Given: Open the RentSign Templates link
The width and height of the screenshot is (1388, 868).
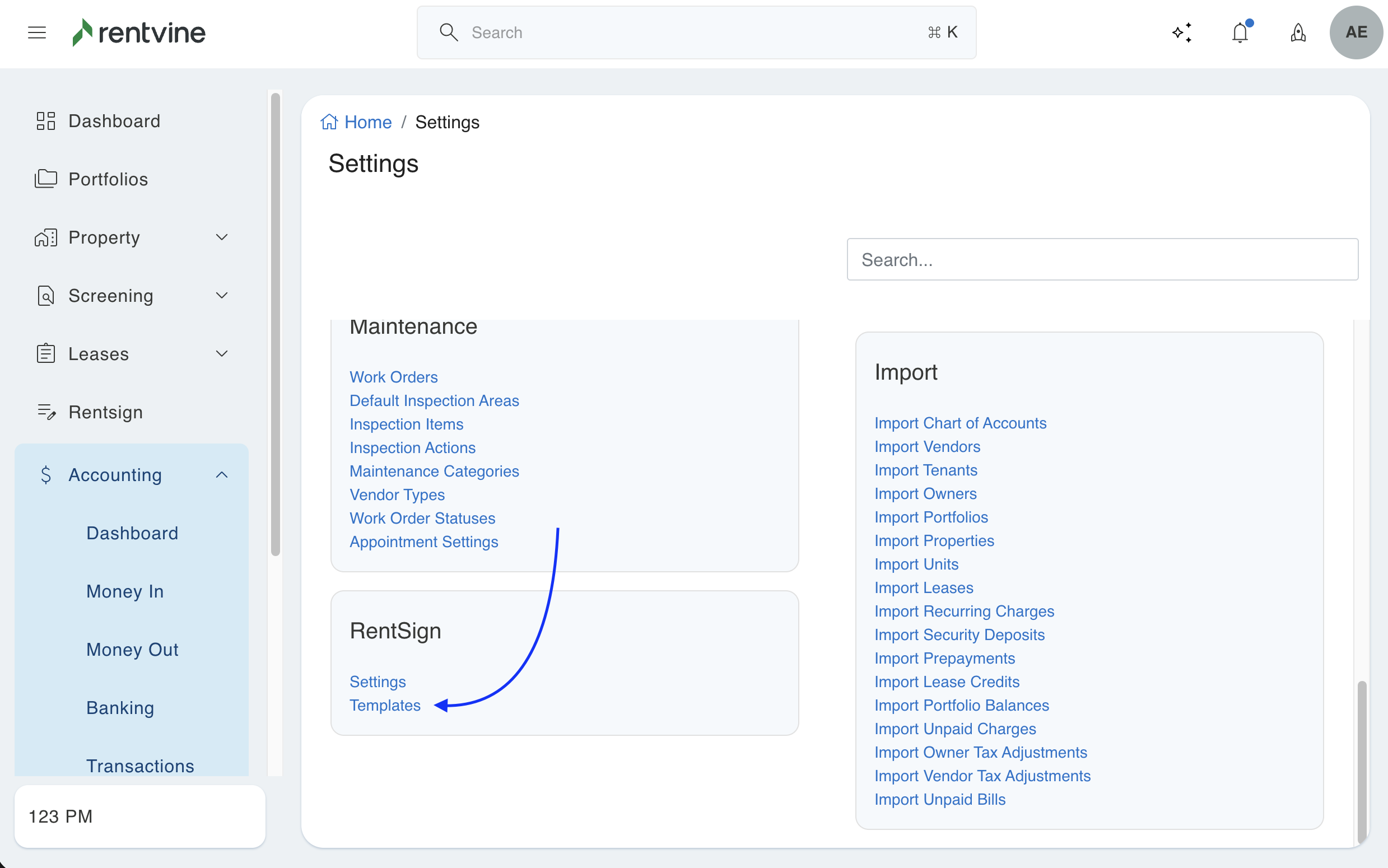Looking at the screenshot, I should (x=385, y=705).
